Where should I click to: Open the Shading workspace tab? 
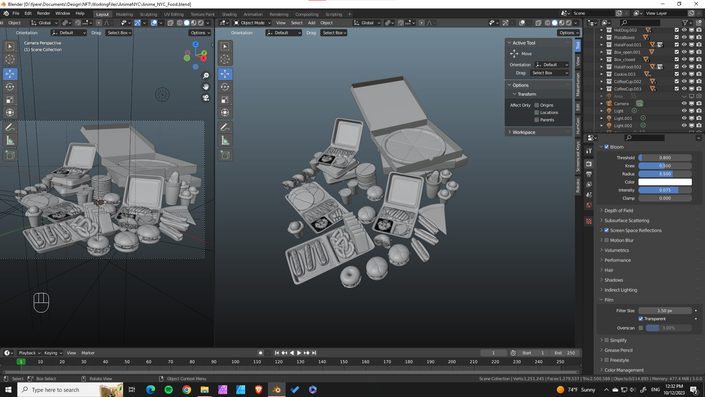(229, 14)
